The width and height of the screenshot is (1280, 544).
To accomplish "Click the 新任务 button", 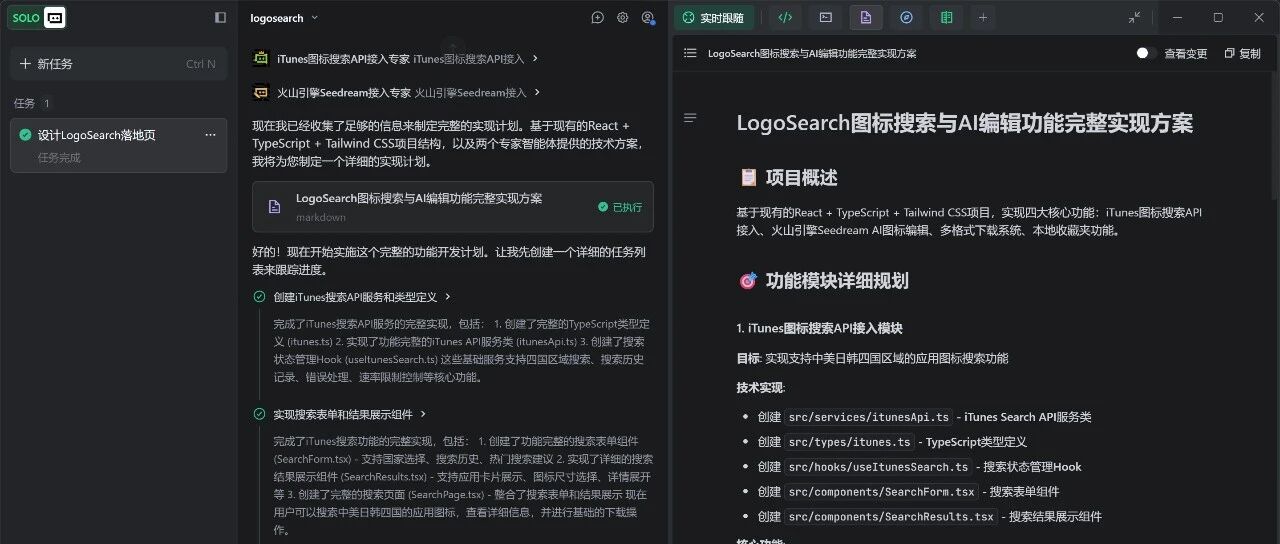I will point(118,64).
